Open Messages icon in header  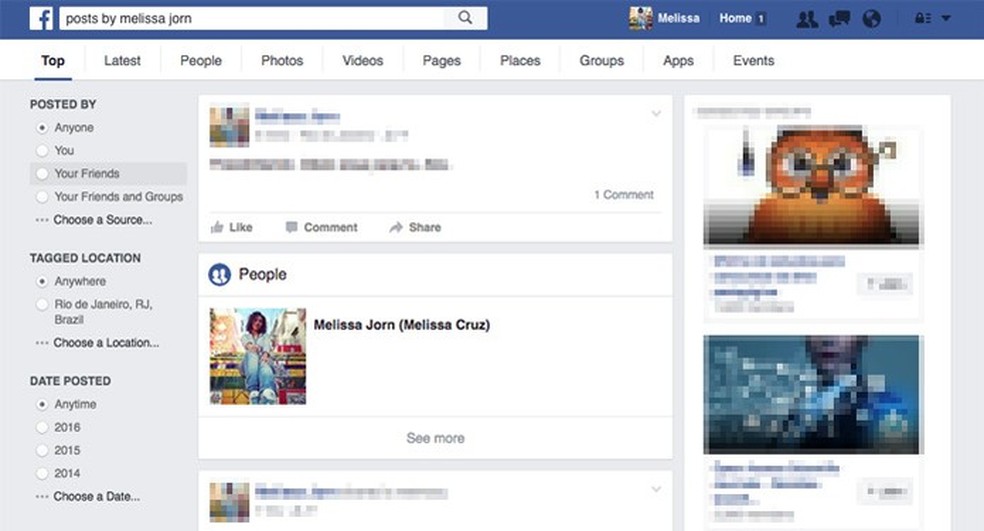(839, 19)
